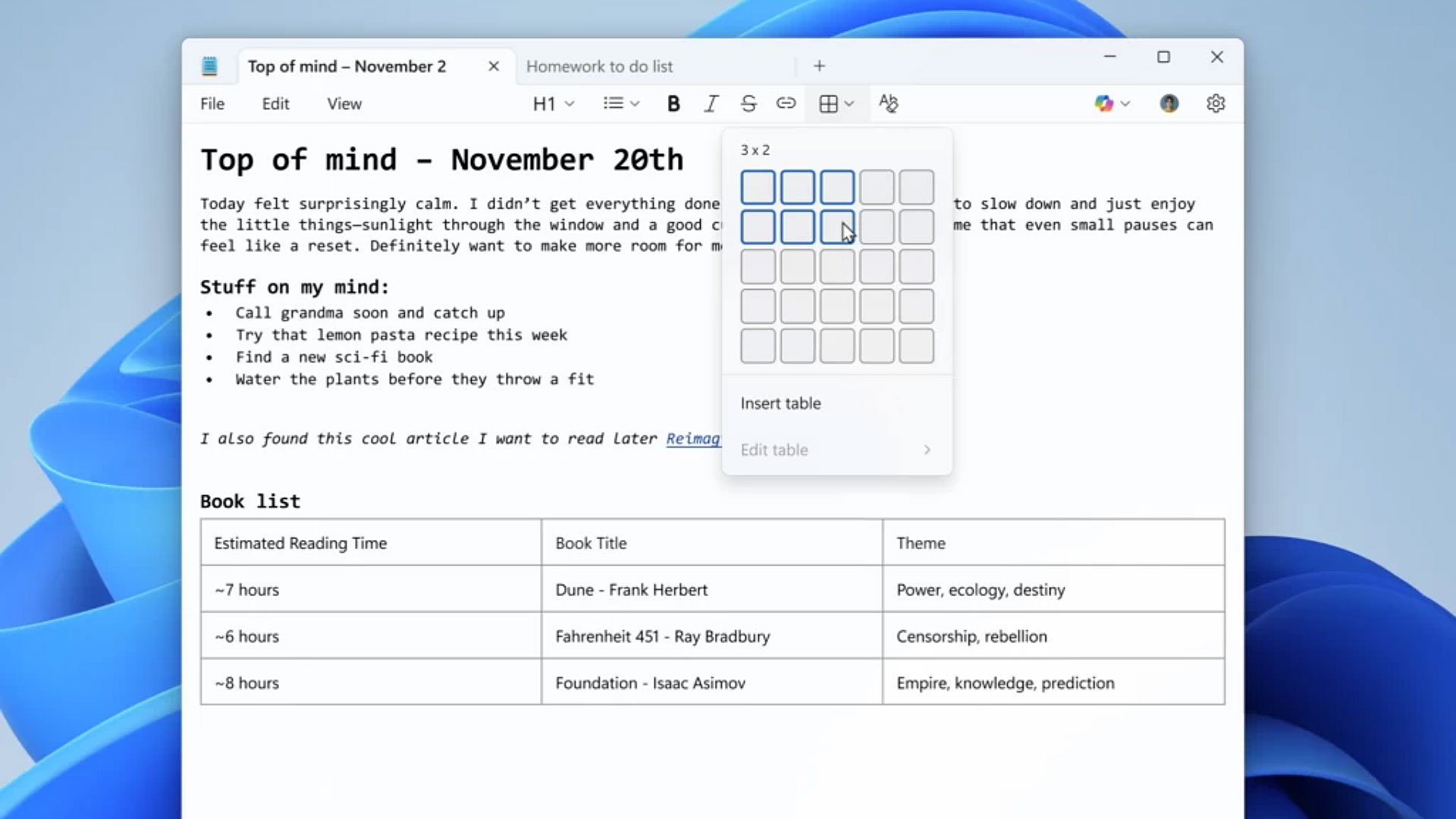Open the View menu
Image resolution: width=1456 pixels, height=819 pixels.
pyautogui.click(x=344, y=104)
